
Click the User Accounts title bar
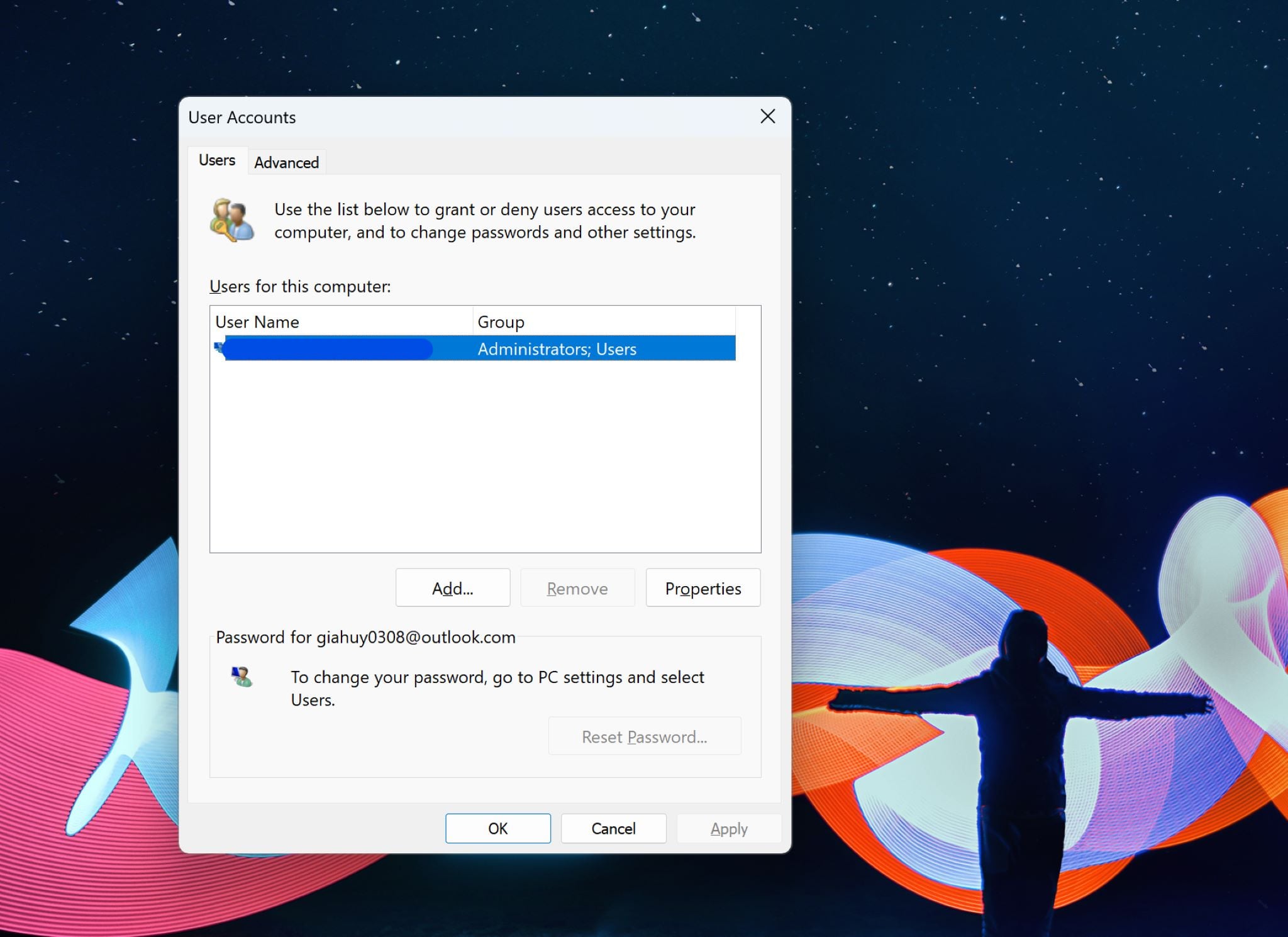click(x=465, y=117)
